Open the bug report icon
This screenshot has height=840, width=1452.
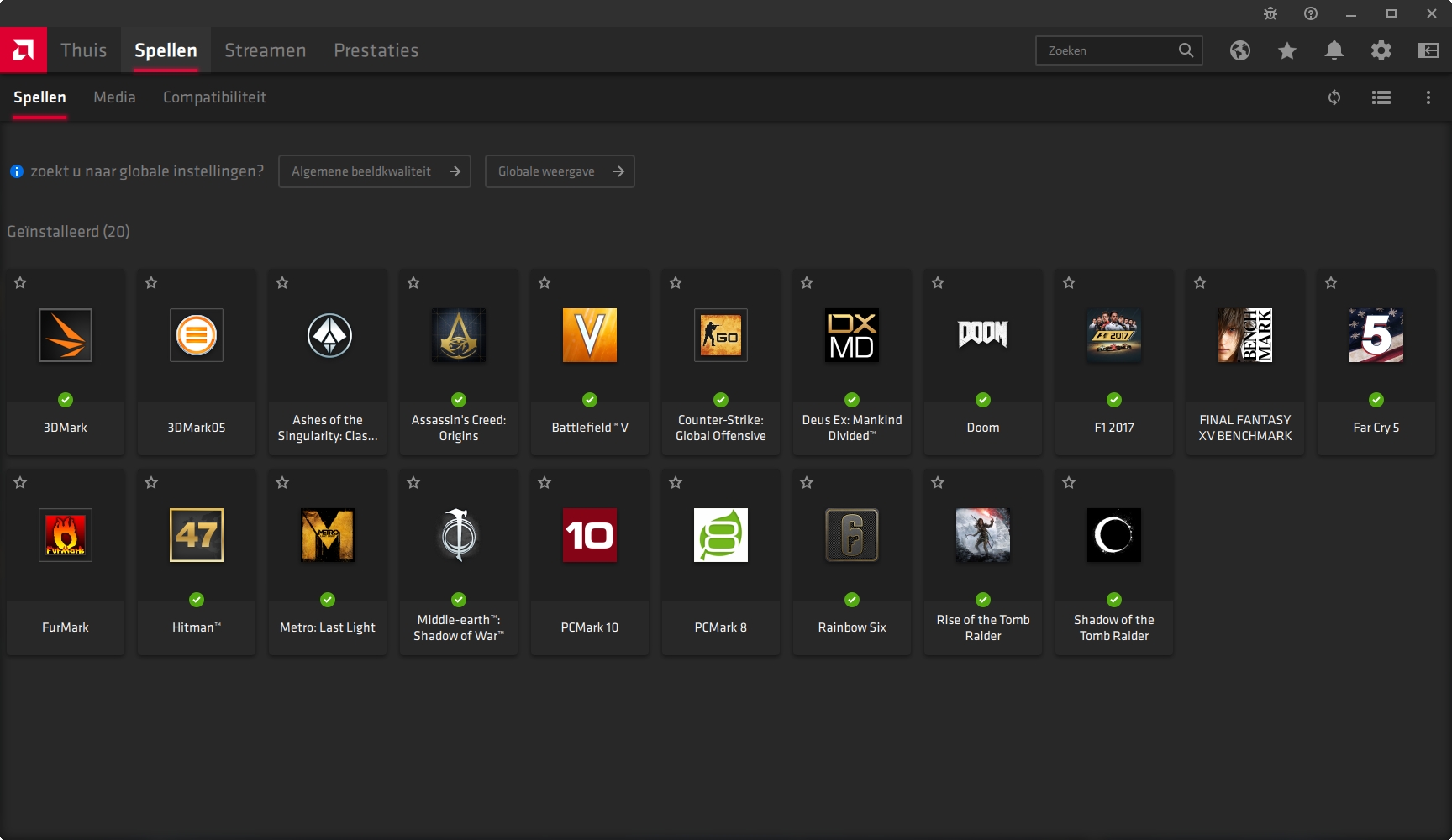pos(1270,13)
